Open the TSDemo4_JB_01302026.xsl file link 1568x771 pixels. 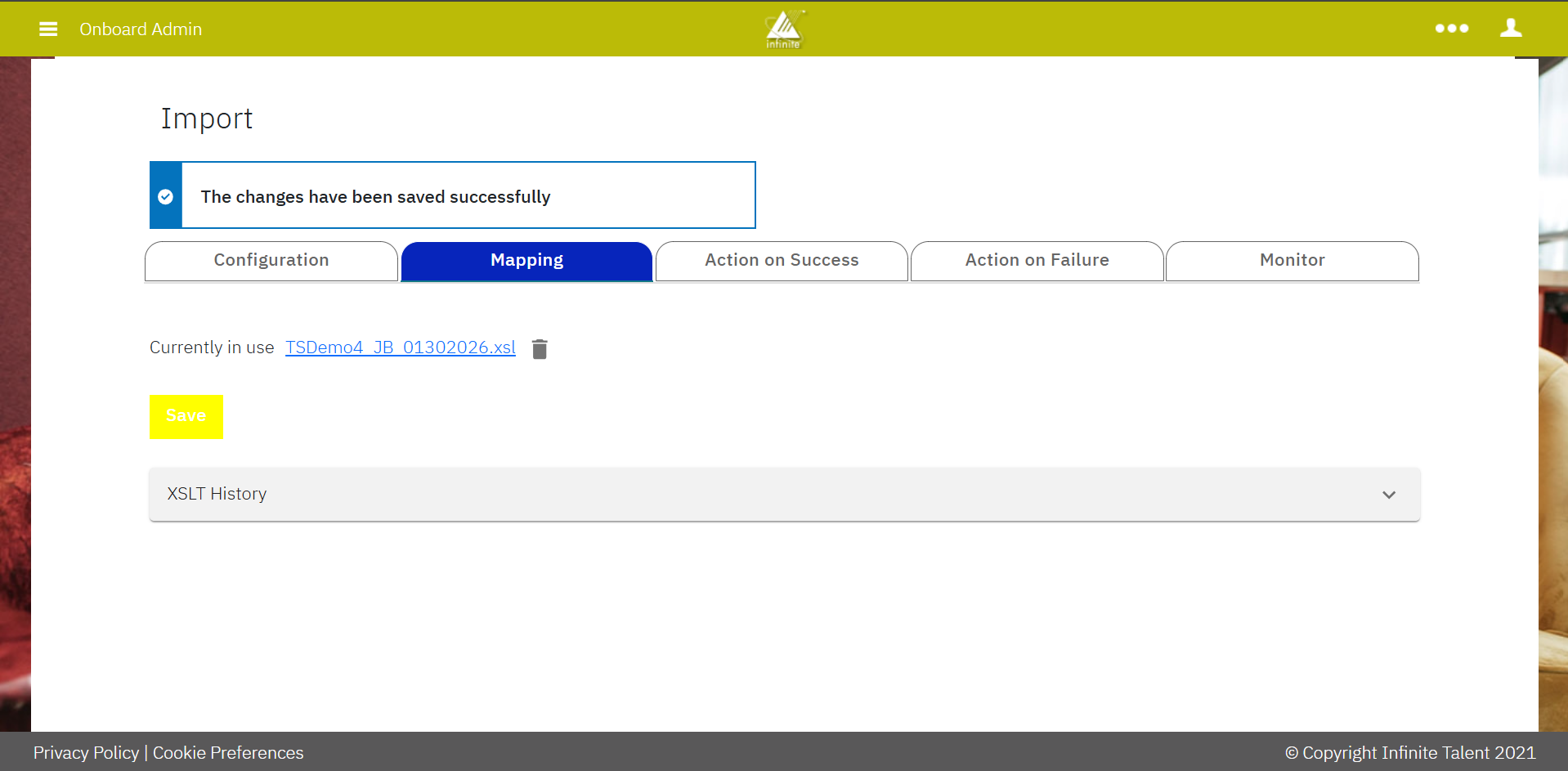(x=400, y=347)
